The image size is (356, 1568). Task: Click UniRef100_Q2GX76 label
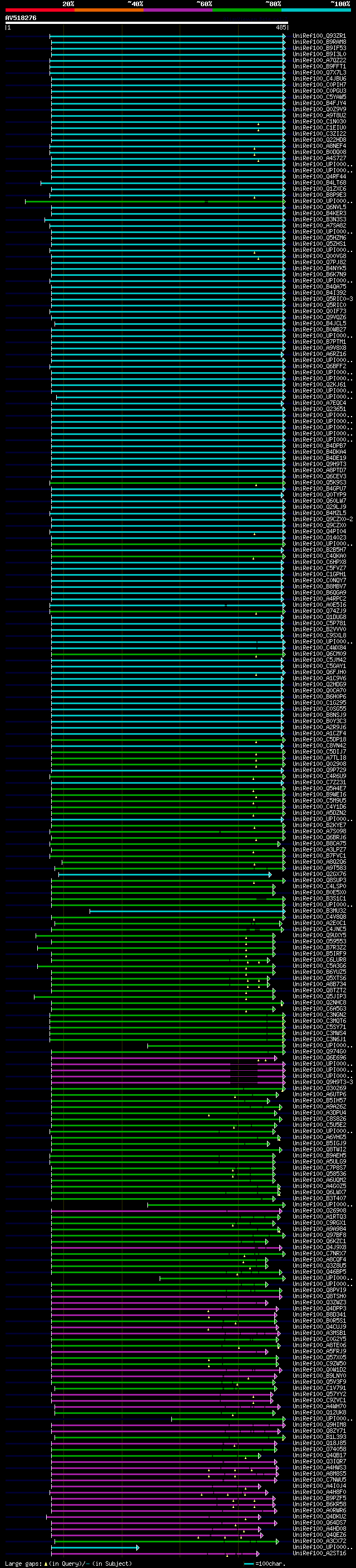pos(319,875)
